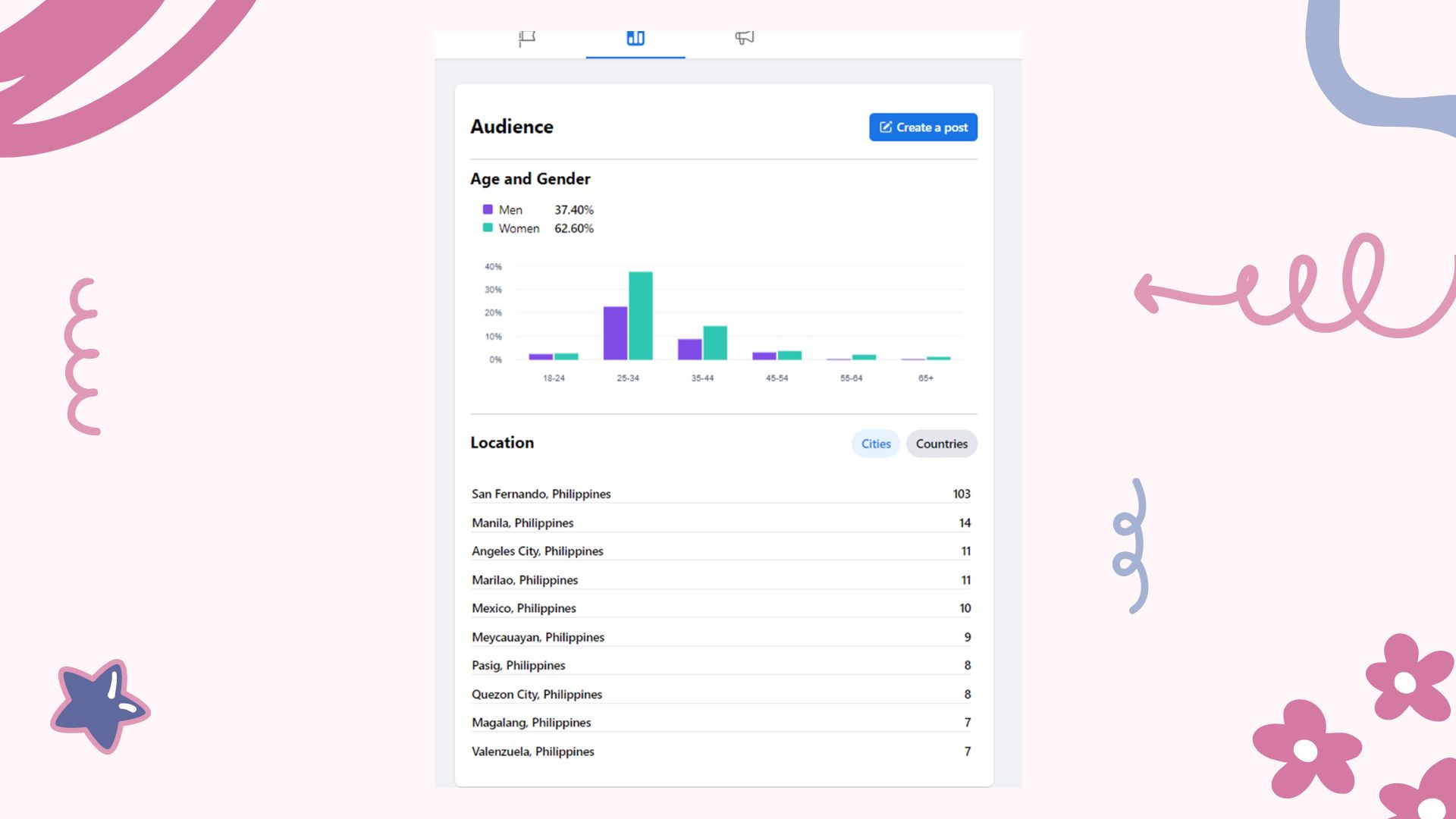Click the Women bar for 25-34

(x=641, y=315)
